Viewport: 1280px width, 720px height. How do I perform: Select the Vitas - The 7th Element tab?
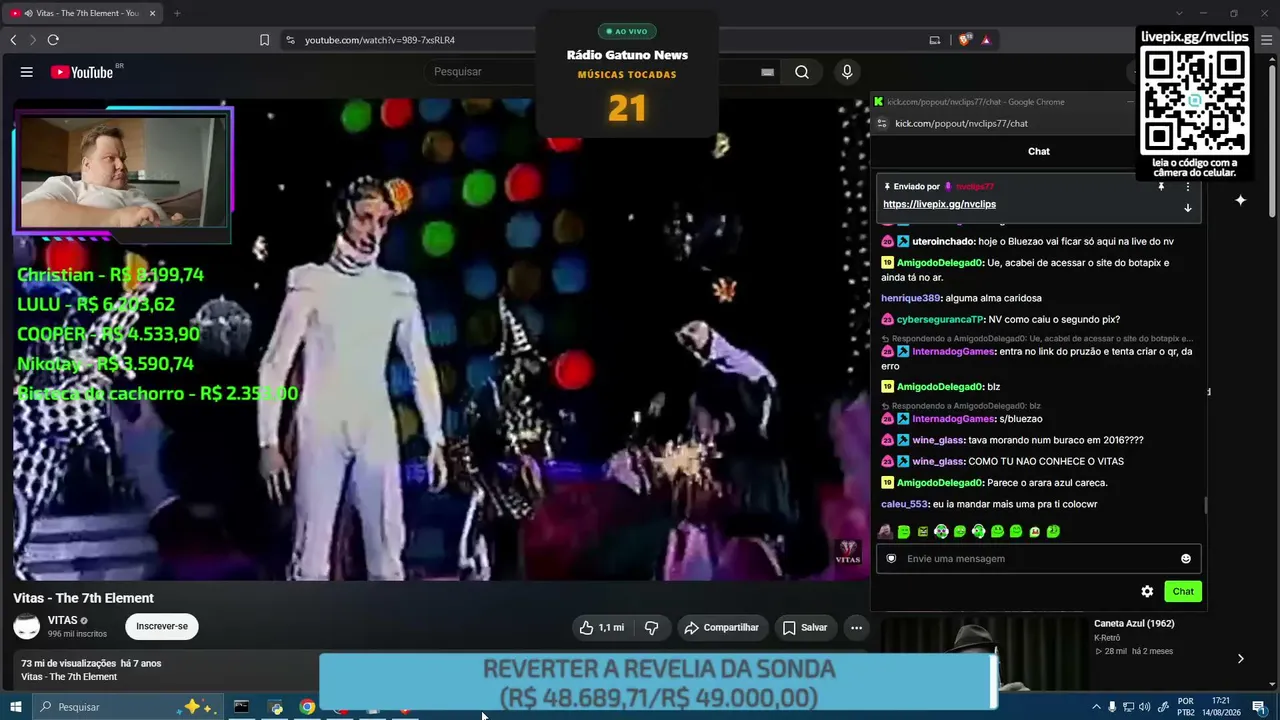click(x=84, y=13)
